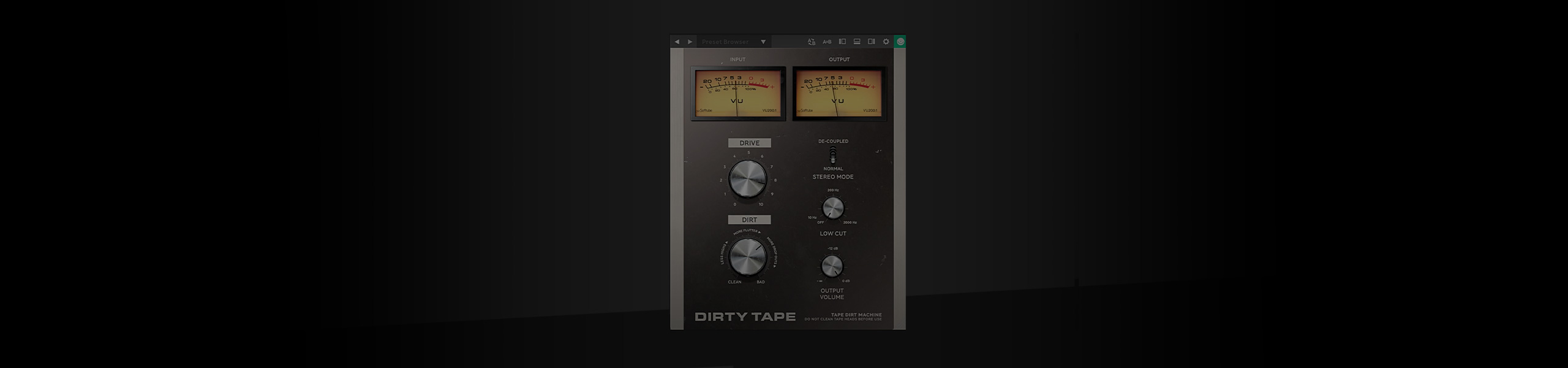Click the Dirt knob
Screen dimensions: 1568x368
(x=748, y=256)
